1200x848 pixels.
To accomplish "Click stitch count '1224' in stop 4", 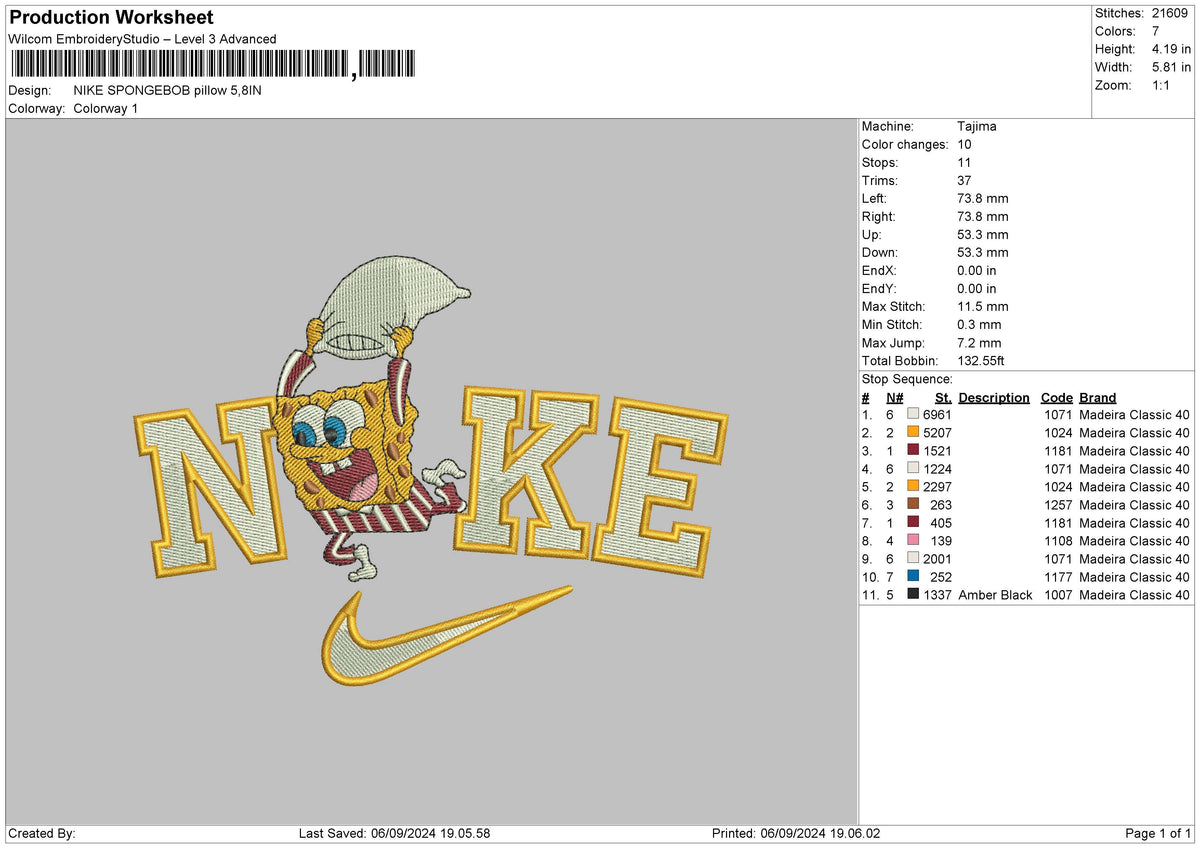I will click(x=938, y=469).
